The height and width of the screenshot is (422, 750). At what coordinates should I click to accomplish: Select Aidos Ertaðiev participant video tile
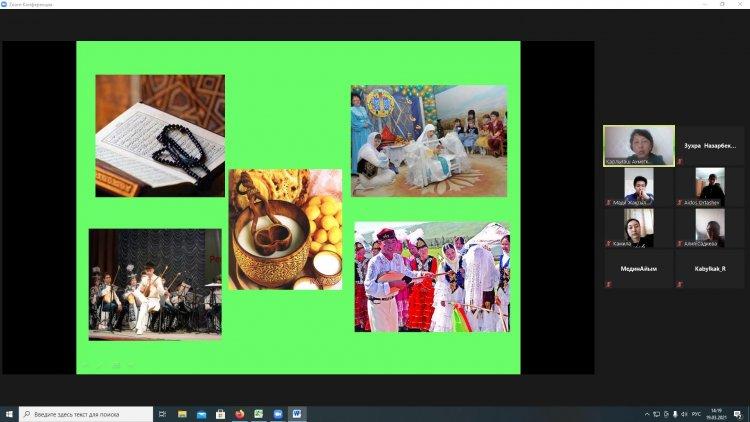coord(709,187)
